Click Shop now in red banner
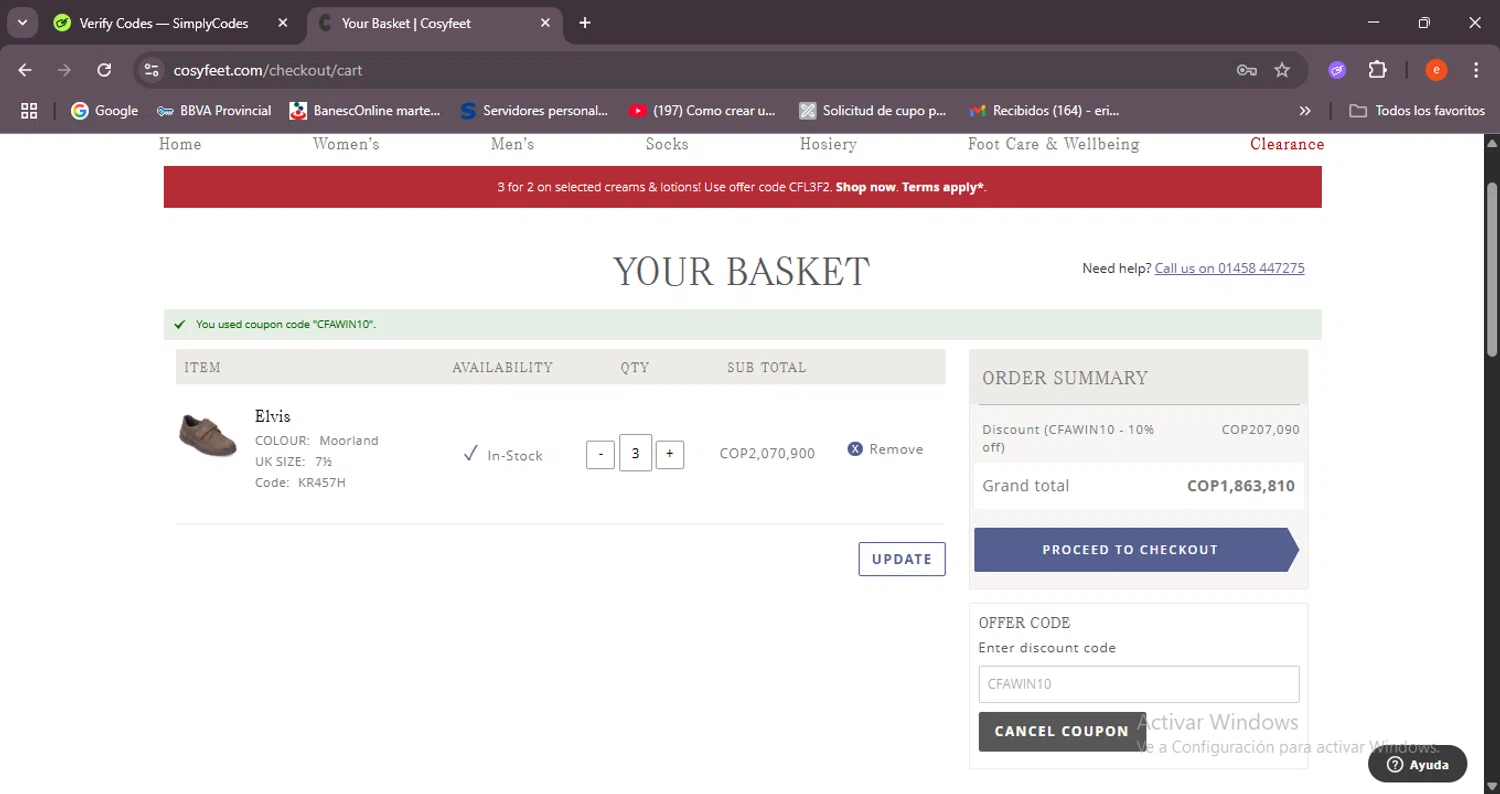Viewport: 1500px width, 794px height. (x=866, y=187)
